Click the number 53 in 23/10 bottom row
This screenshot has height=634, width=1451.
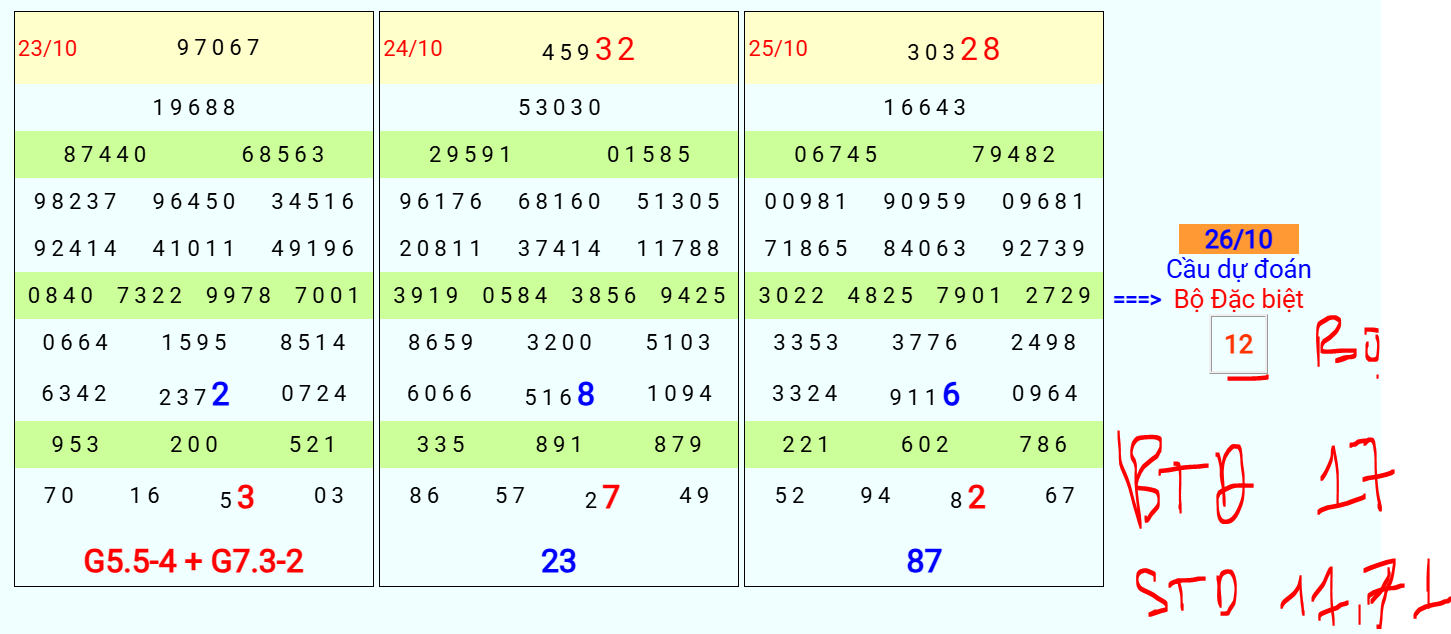click(237, 497)
